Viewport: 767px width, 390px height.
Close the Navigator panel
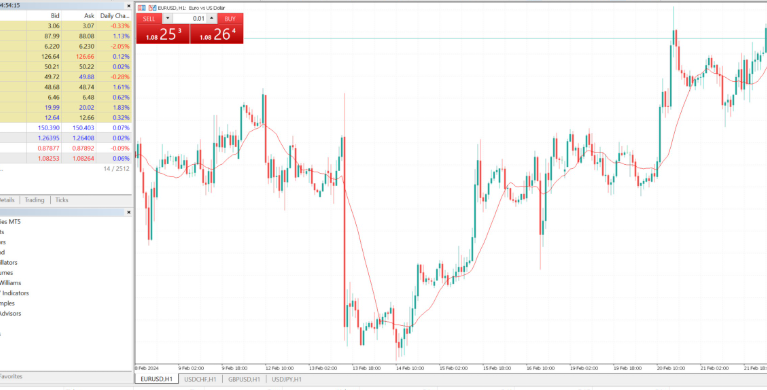(129, 212)
